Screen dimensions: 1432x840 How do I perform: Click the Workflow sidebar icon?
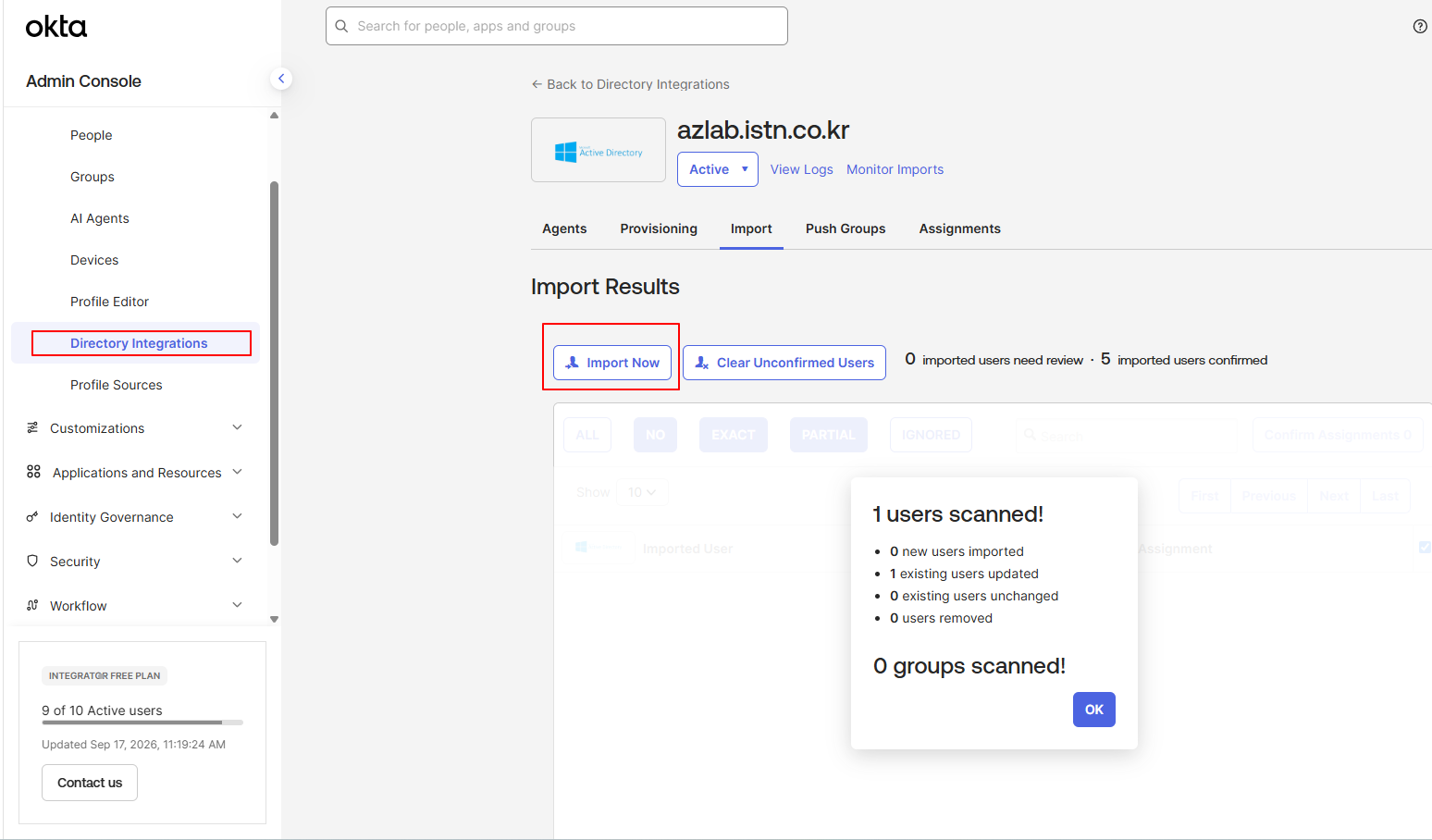(x=32, y=605)
